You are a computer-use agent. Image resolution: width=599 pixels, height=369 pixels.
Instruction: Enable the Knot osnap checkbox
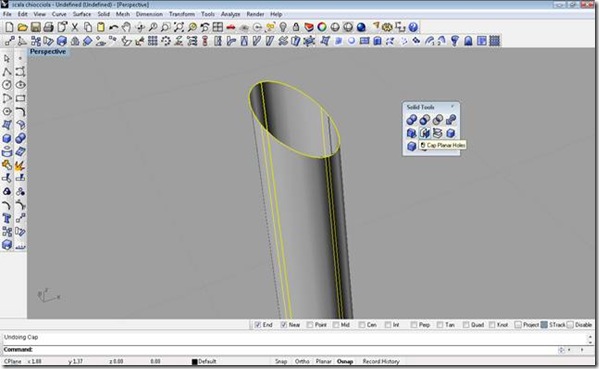coord(492,325)
